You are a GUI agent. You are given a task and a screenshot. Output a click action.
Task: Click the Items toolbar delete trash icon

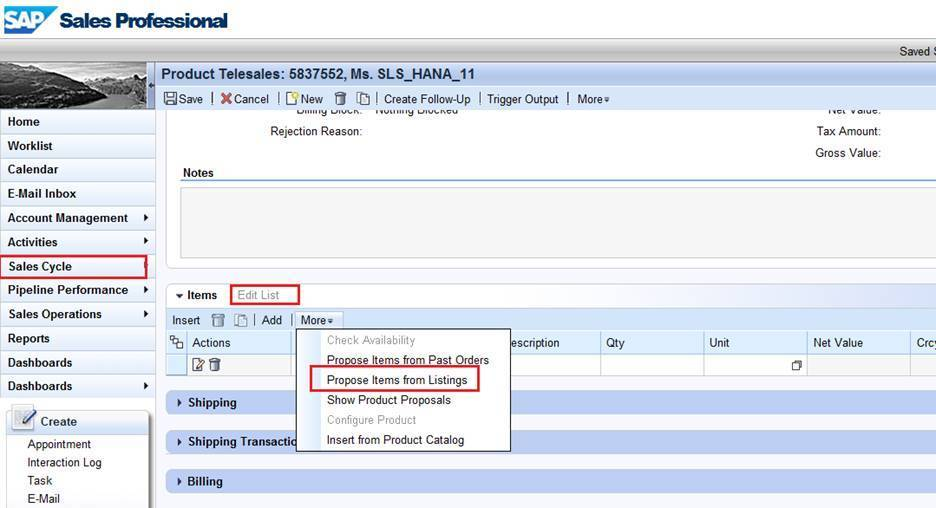point(218,321)
